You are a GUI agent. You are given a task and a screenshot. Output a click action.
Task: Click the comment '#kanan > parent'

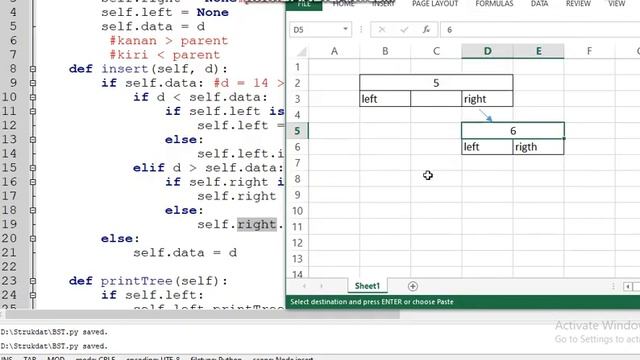point(169,41)
